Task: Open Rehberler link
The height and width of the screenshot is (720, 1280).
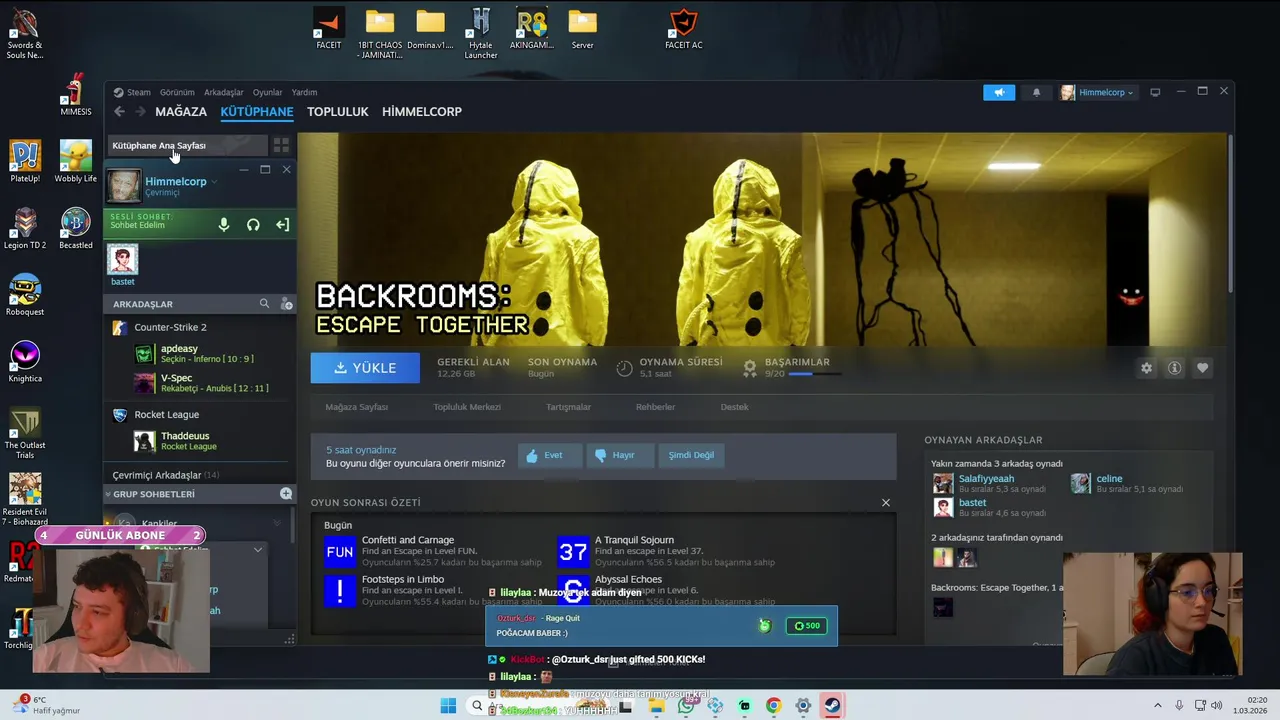Action: pos(656,407)
